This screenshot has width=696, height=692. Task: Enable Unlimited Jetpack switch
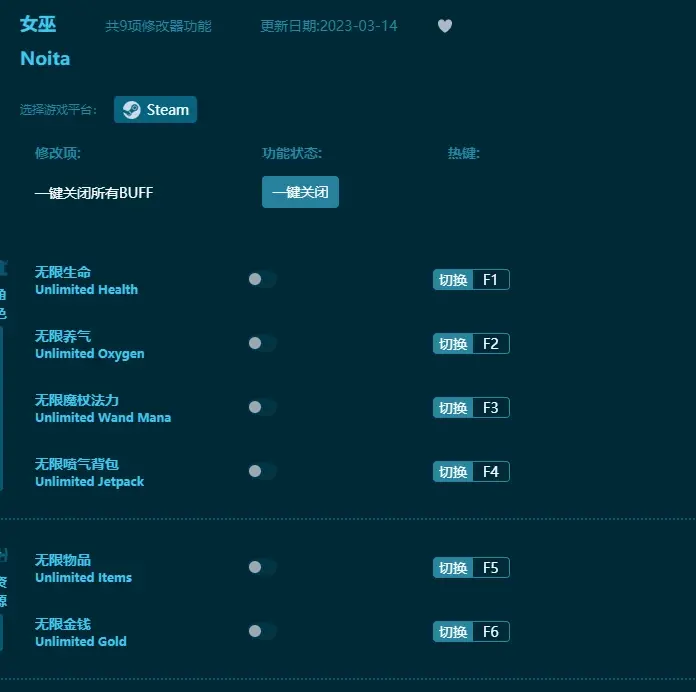point(262,471)
